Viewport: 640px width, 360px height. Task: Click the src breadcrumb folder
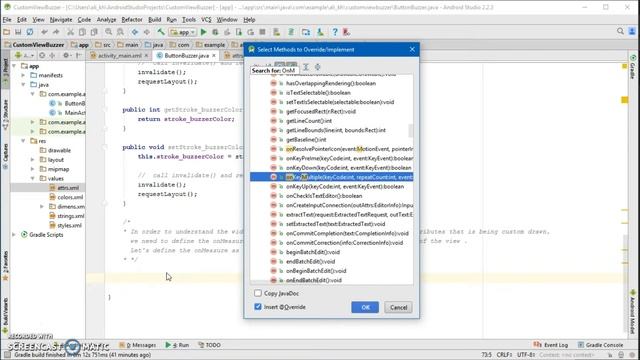click(x=103, y=44)
